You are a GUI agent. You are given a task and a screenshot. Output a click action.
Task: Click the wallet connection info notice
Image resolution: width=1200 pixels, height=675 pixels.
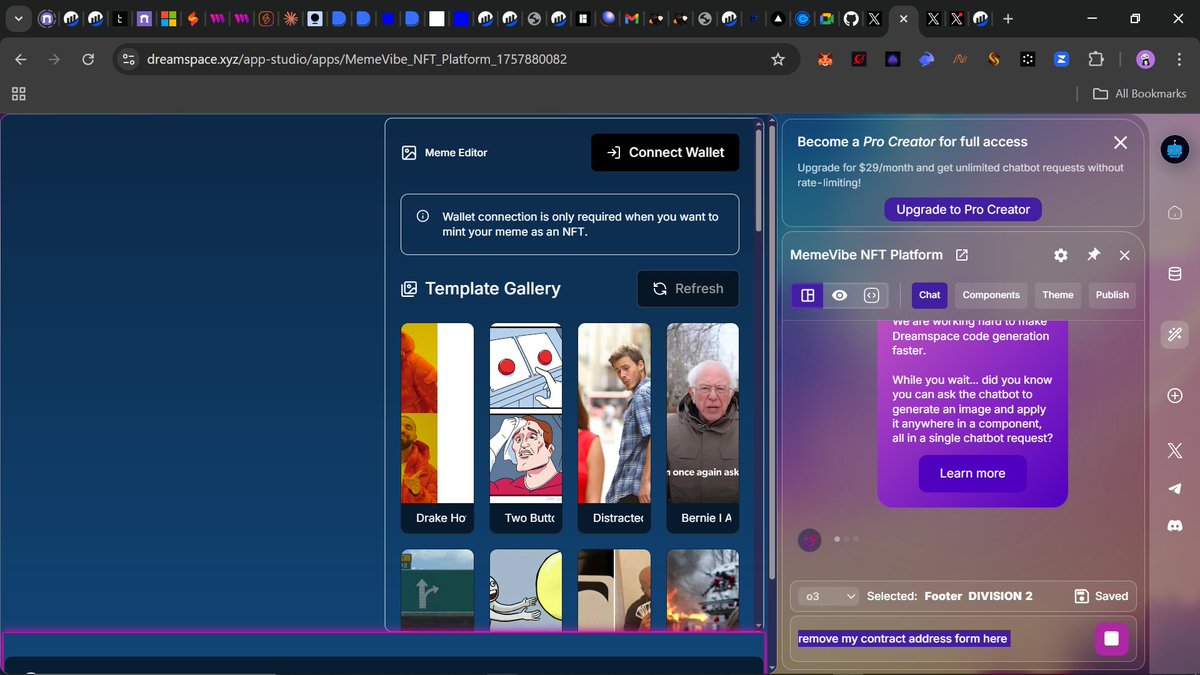pyautogui.click(x=570, y=224)
